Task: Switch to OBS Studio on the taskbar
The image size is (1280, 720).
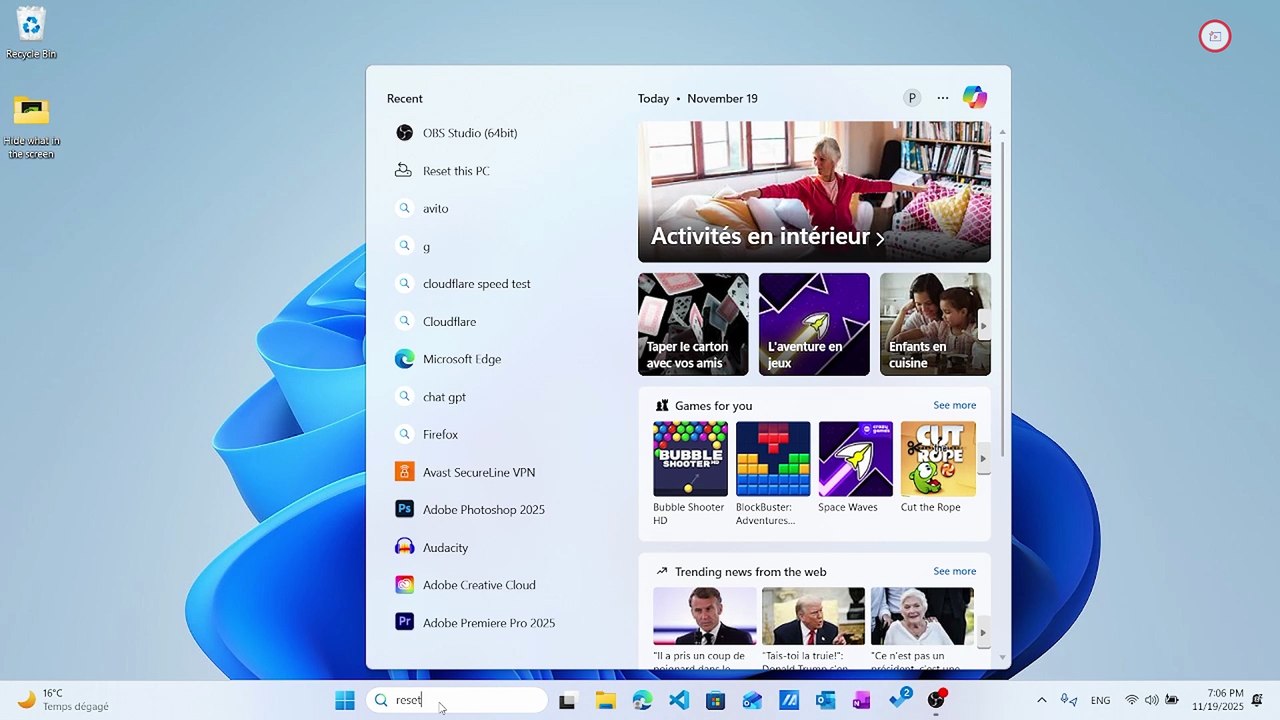Action: pyautogui.click(x=937, y=700)
